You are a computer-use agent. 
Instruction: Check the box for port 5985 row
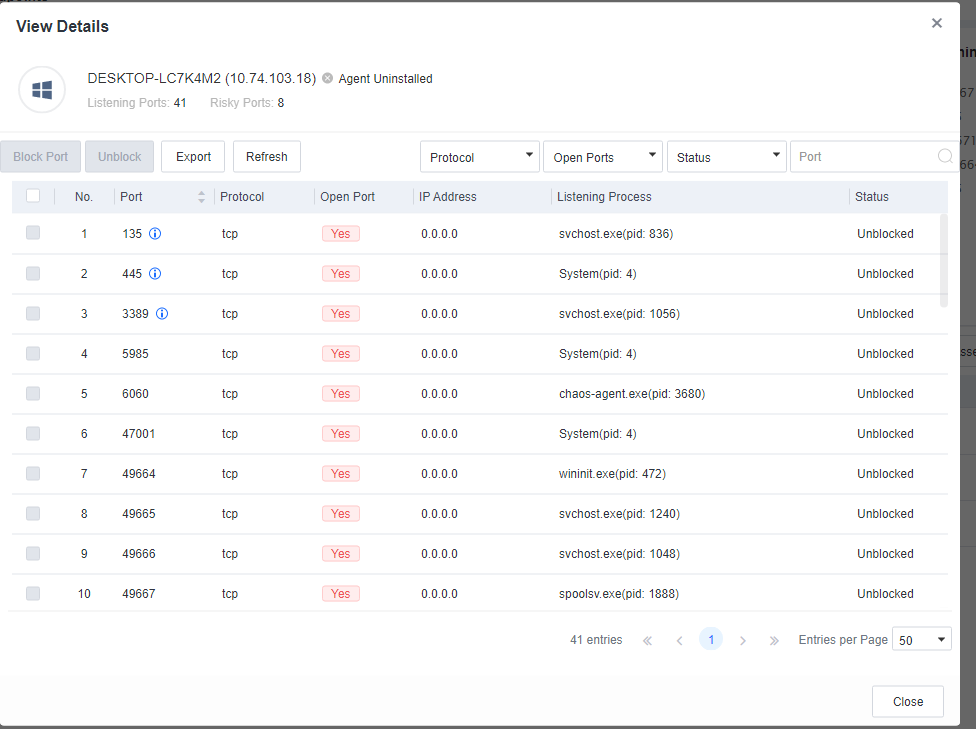pos(33,353)
